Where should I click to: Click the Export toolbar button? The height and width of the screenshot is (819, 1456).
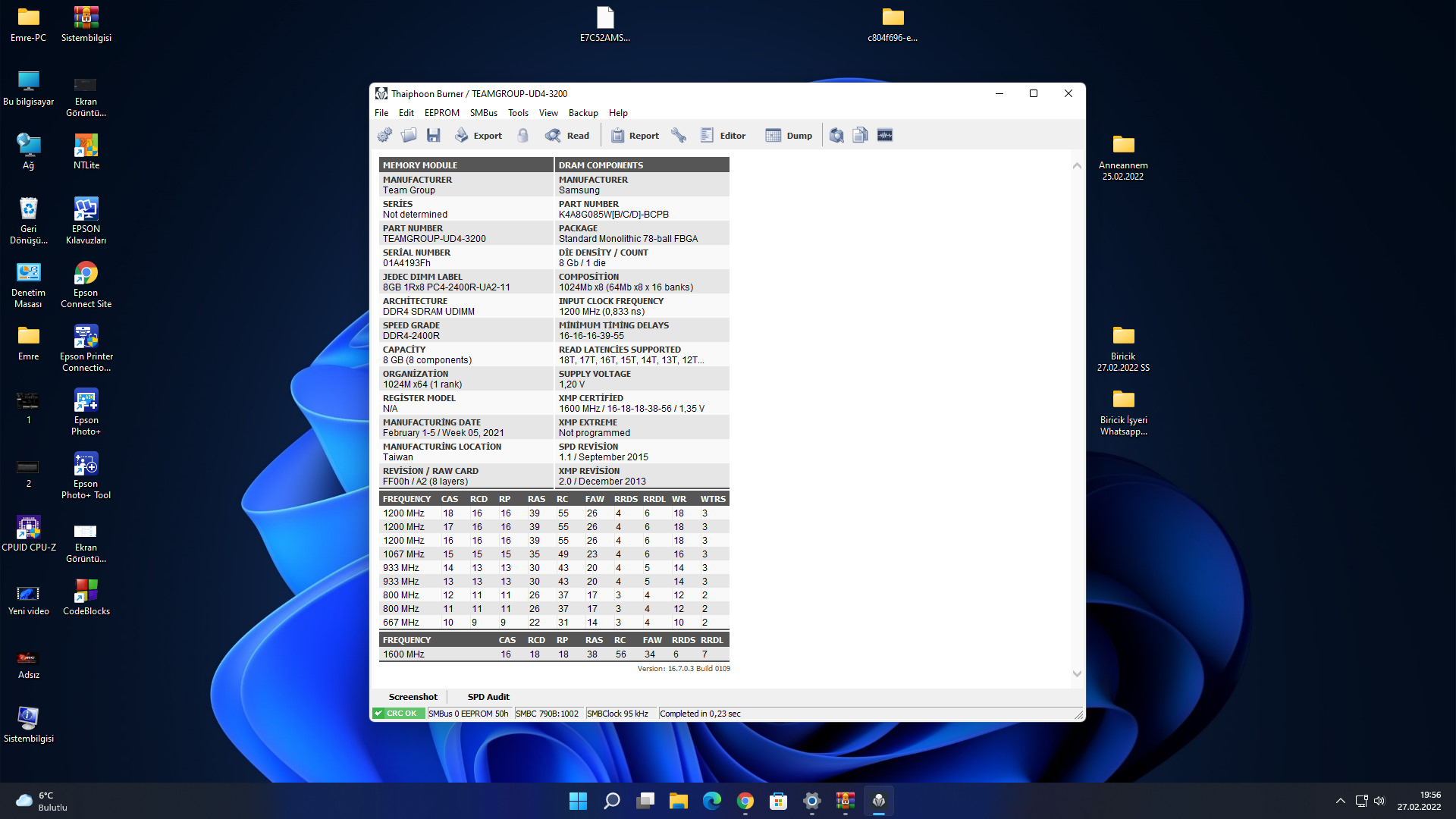point(479,136)
